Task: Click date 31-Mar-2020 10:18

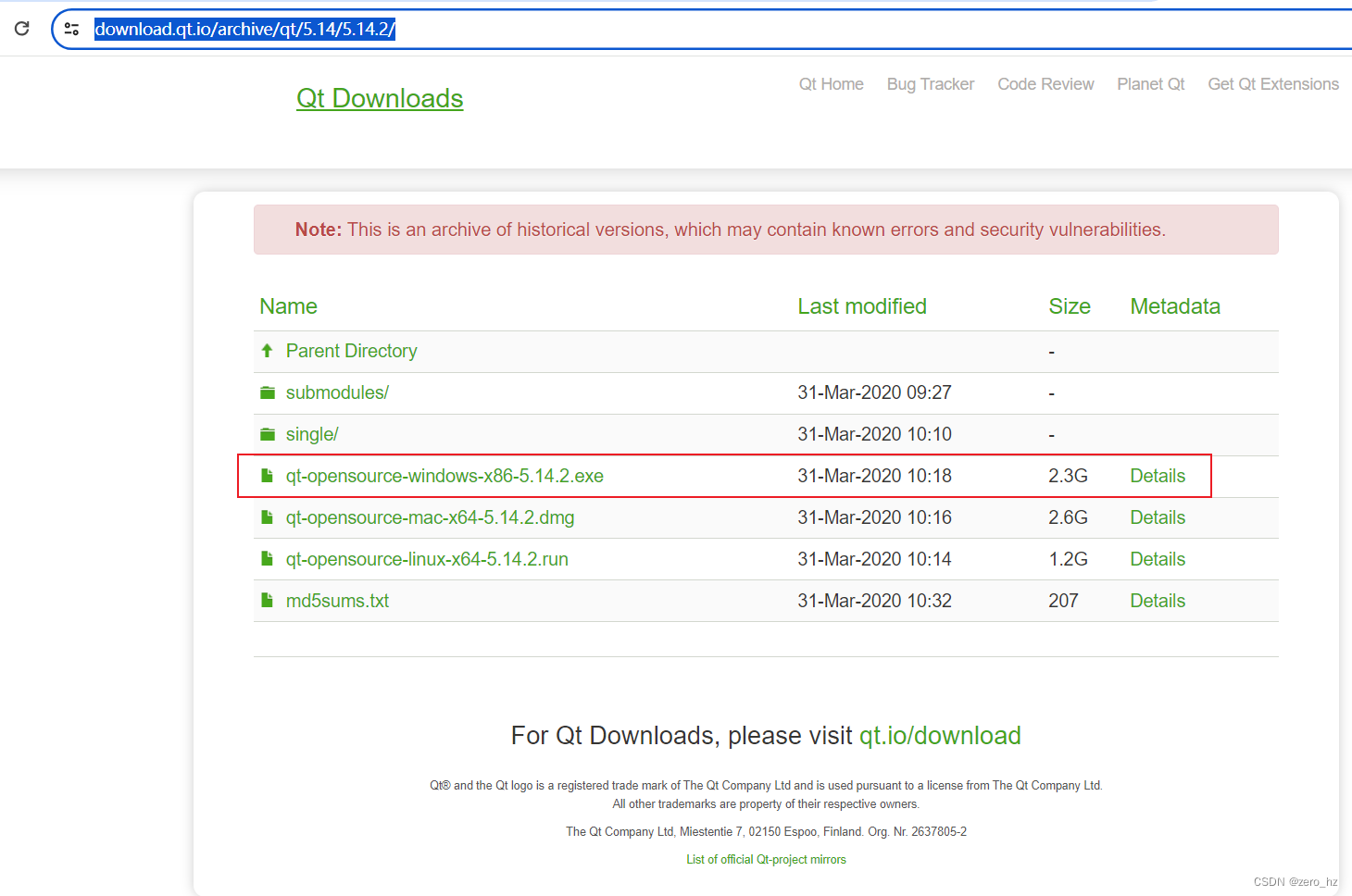Action: pyautogui.click(x=874, y=476)
